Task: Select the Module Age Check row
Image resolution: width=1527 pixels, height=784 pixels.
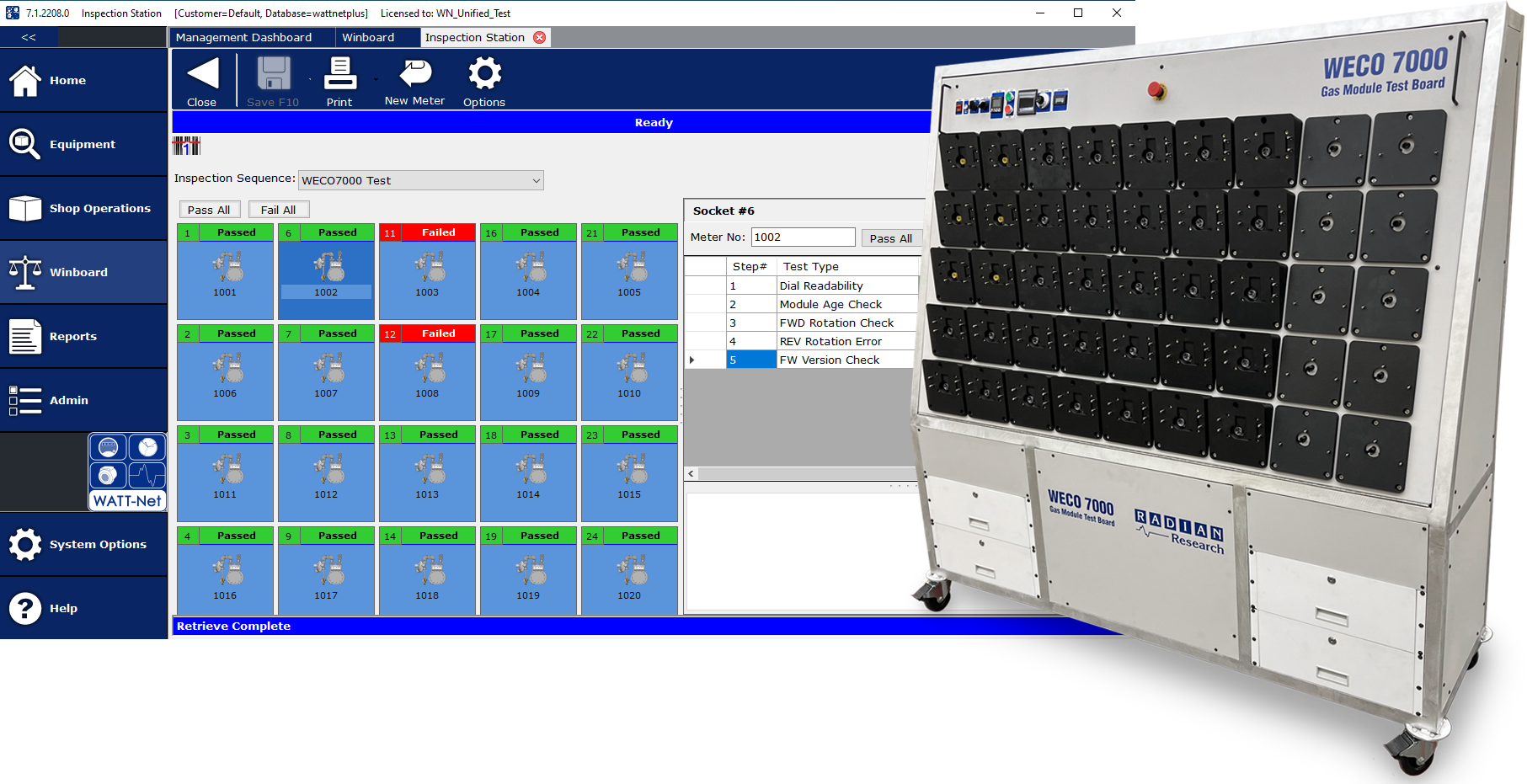Action: (x=801, y=304)
